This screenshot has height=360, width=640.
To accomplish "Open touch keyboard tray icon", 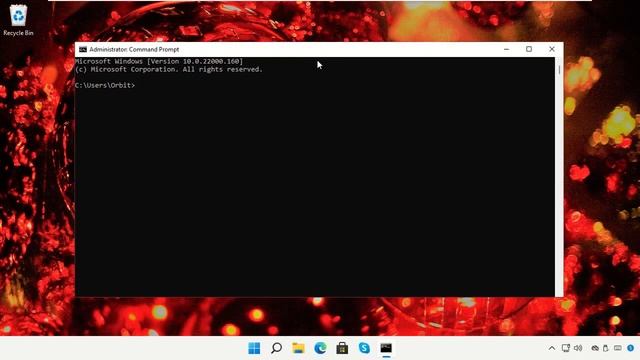I will click(x=618, y=348).
